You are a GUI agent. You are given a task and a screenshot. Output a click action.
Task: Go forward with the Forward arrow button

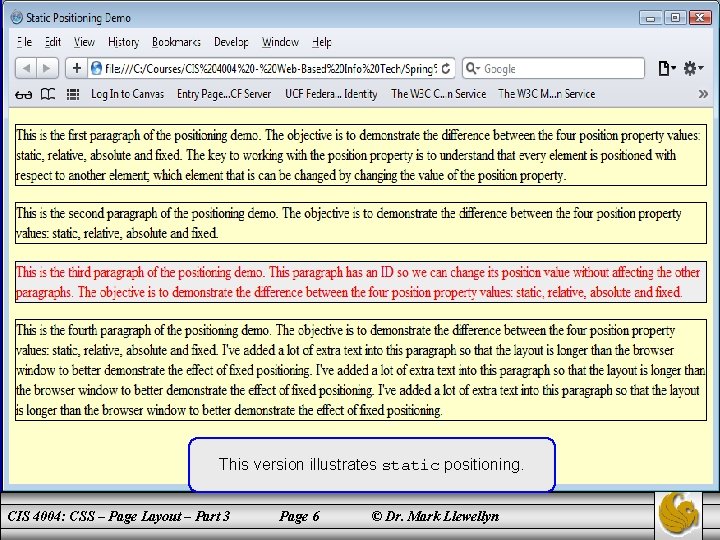[x=47, y=68]
